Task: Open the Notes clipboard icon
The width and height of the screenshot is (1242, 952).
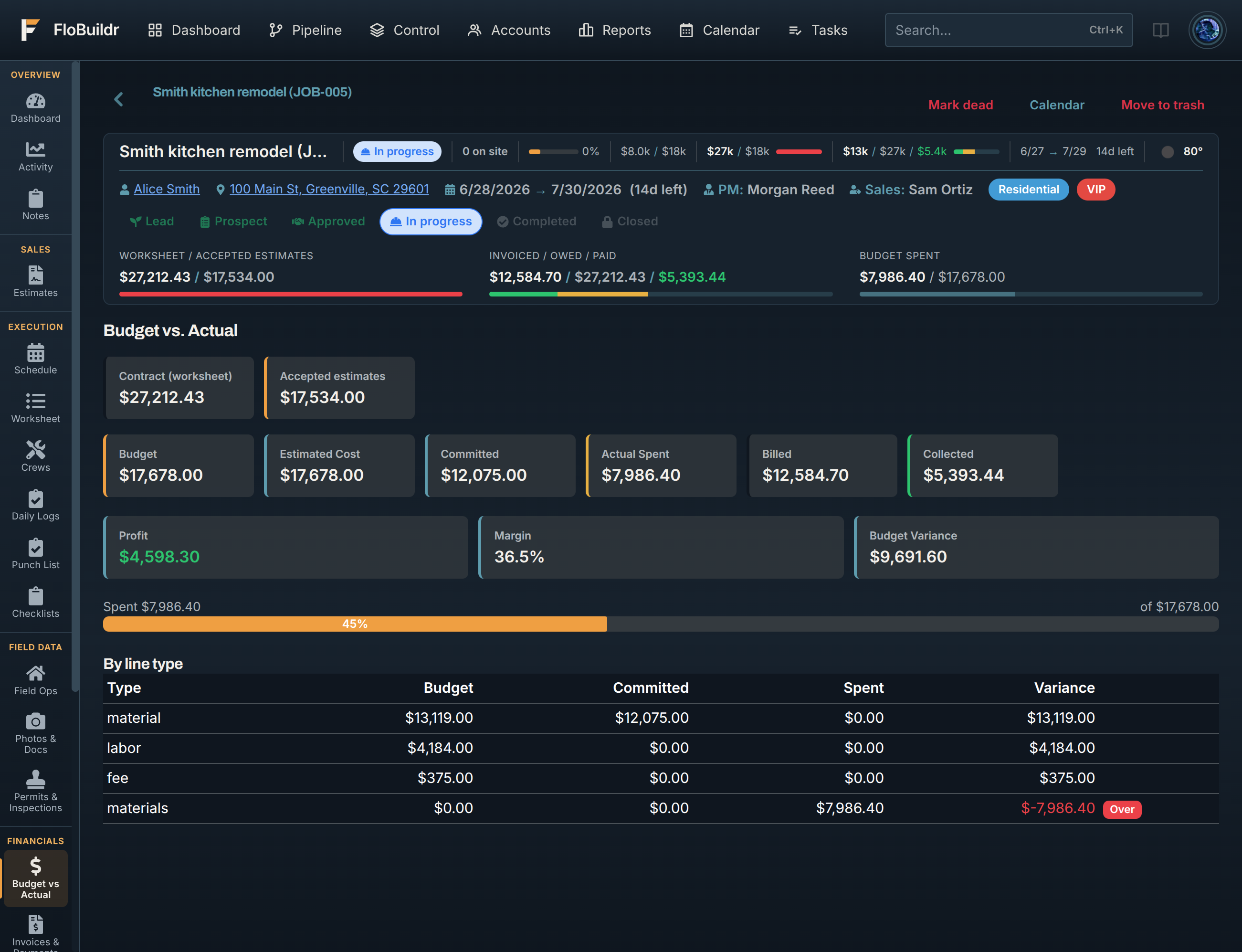Action: [x=36, y=198]
